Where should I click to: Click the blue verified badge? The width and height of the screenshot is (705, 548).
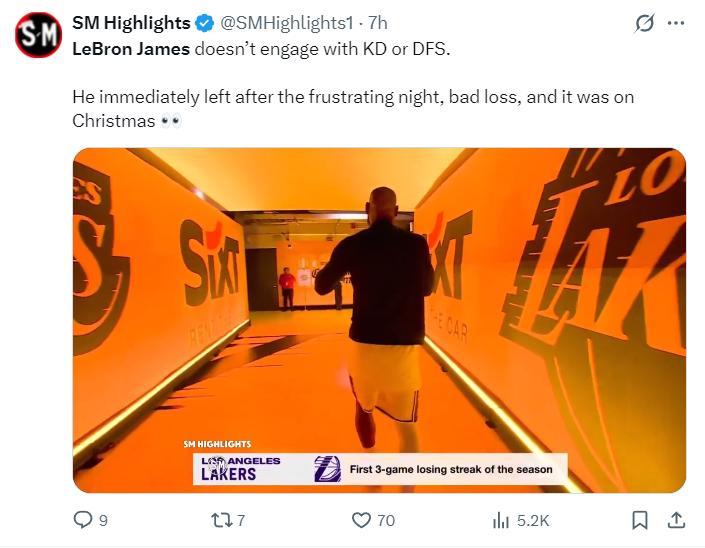tap(205, 23)
